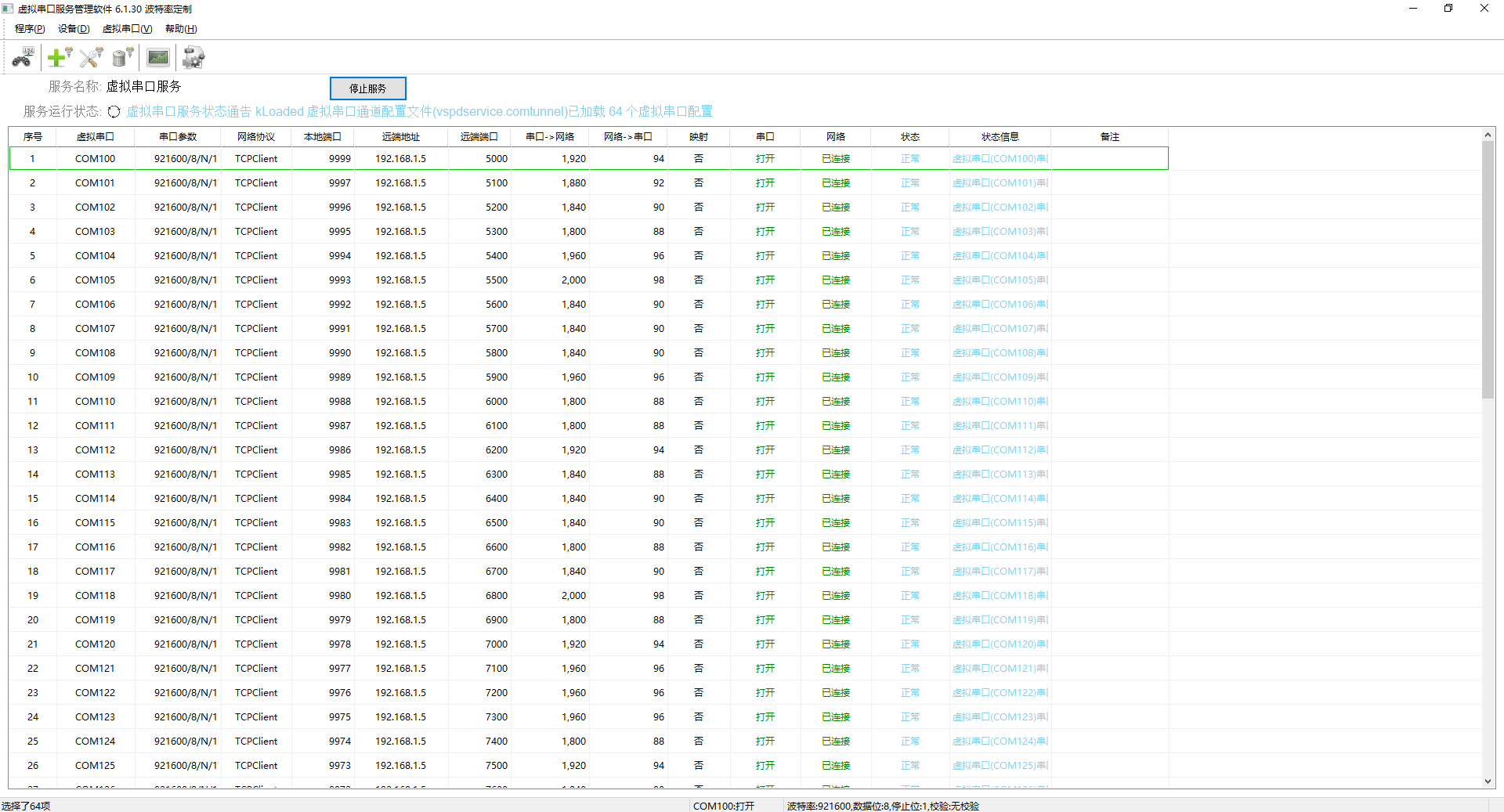This screenshot has width=1504, height=812.
Task: Open the monitor graph icon in toolbar
Action: pyautogui.click(x=158, y=58)
